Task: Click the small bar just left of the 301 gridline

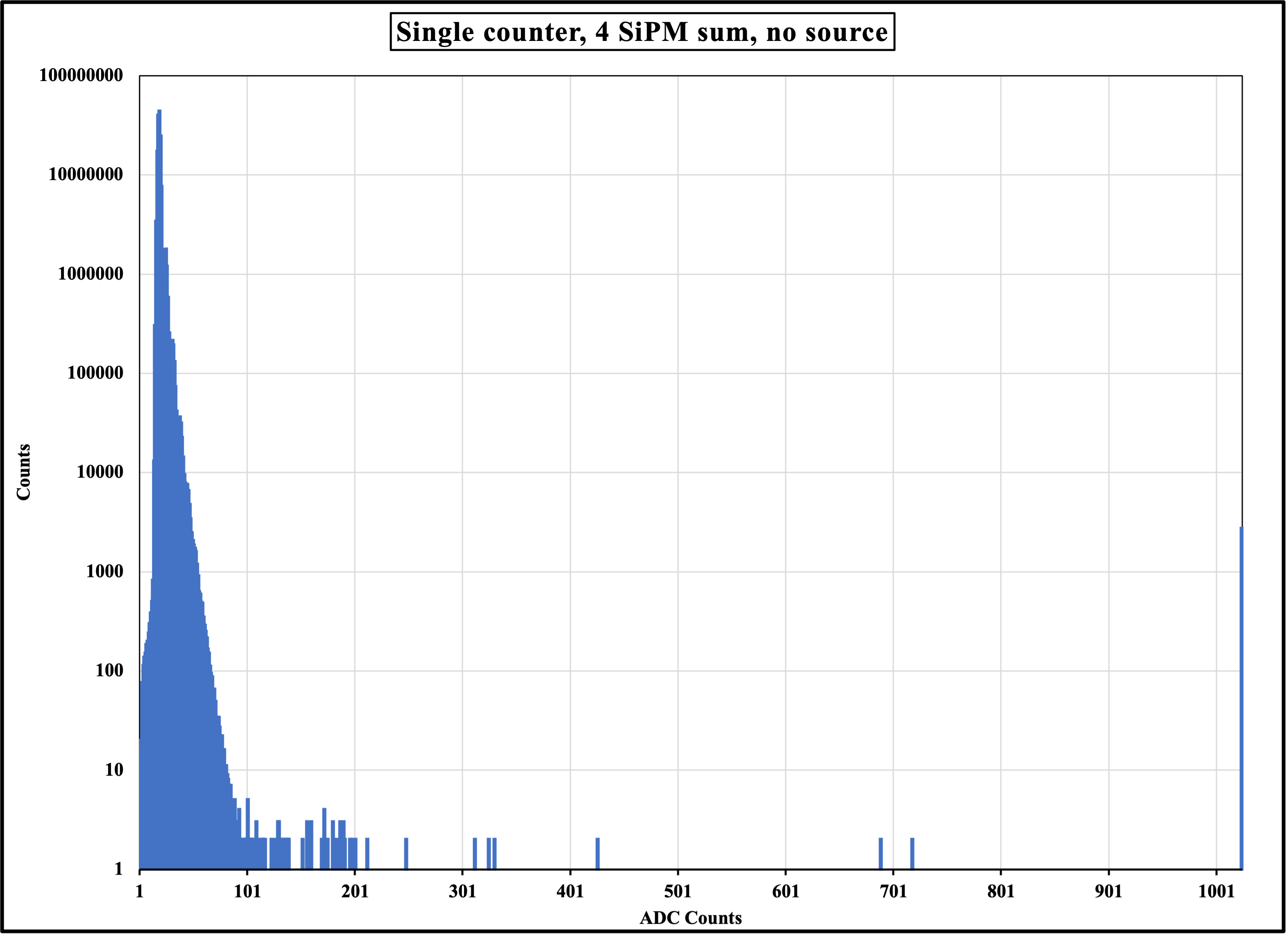Action: click(406, 853)
